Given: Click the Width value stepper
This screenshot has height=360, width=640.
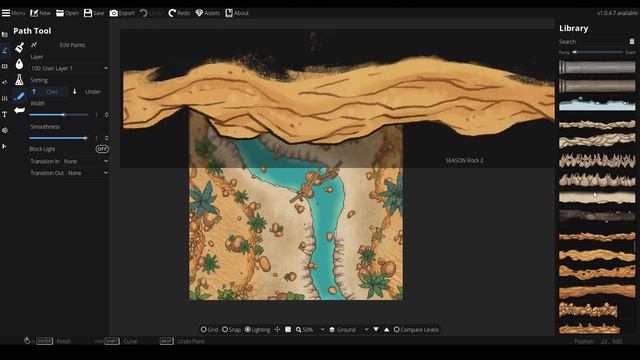Looking at the screenshot, I should tap(107, 115).
